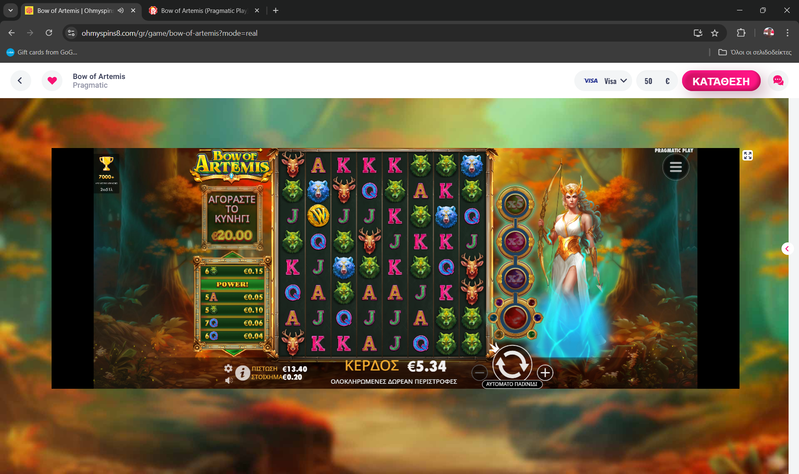Open the game info 'i' button
Image resolution: width=799 pixels, height=474 pixels.
243,373
